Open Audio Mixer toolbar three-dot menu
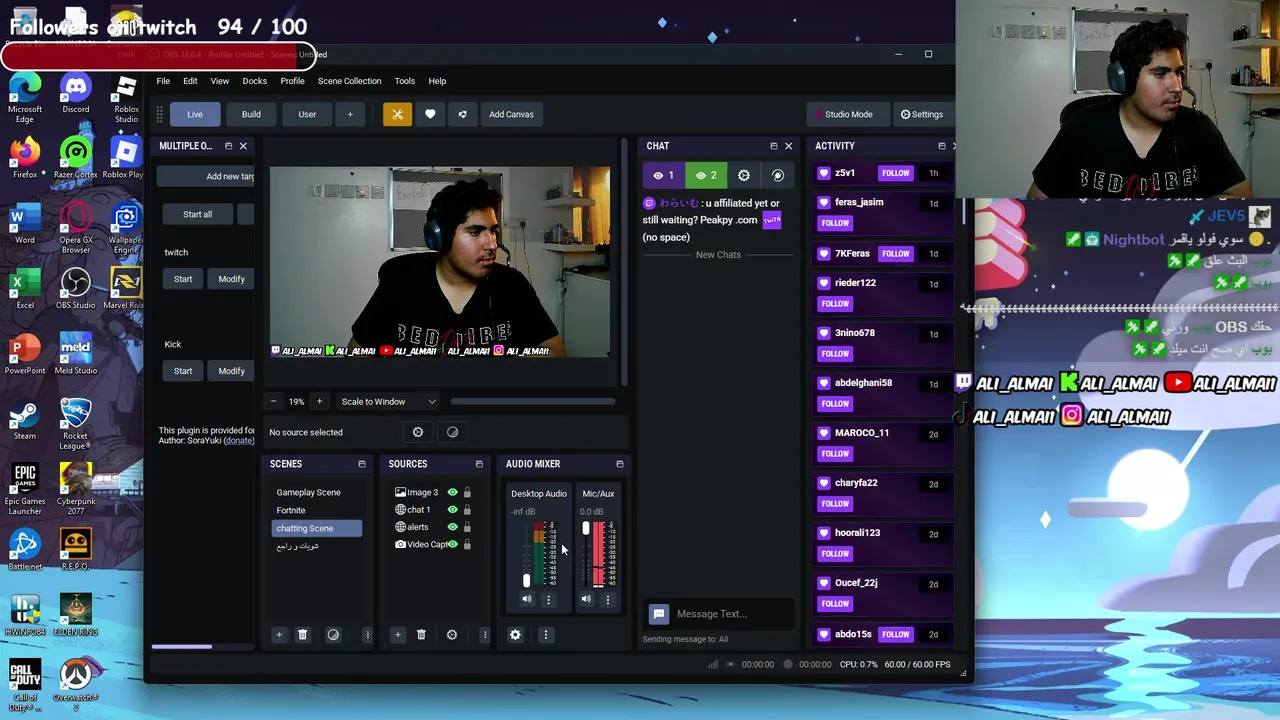This screenshot has height=720, width=1280. [x=546, y=635]
